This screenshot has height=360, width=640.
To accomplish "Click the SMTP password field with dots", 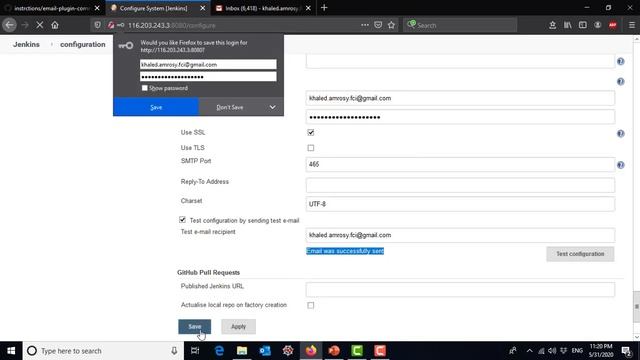I will tap(460, 117).
